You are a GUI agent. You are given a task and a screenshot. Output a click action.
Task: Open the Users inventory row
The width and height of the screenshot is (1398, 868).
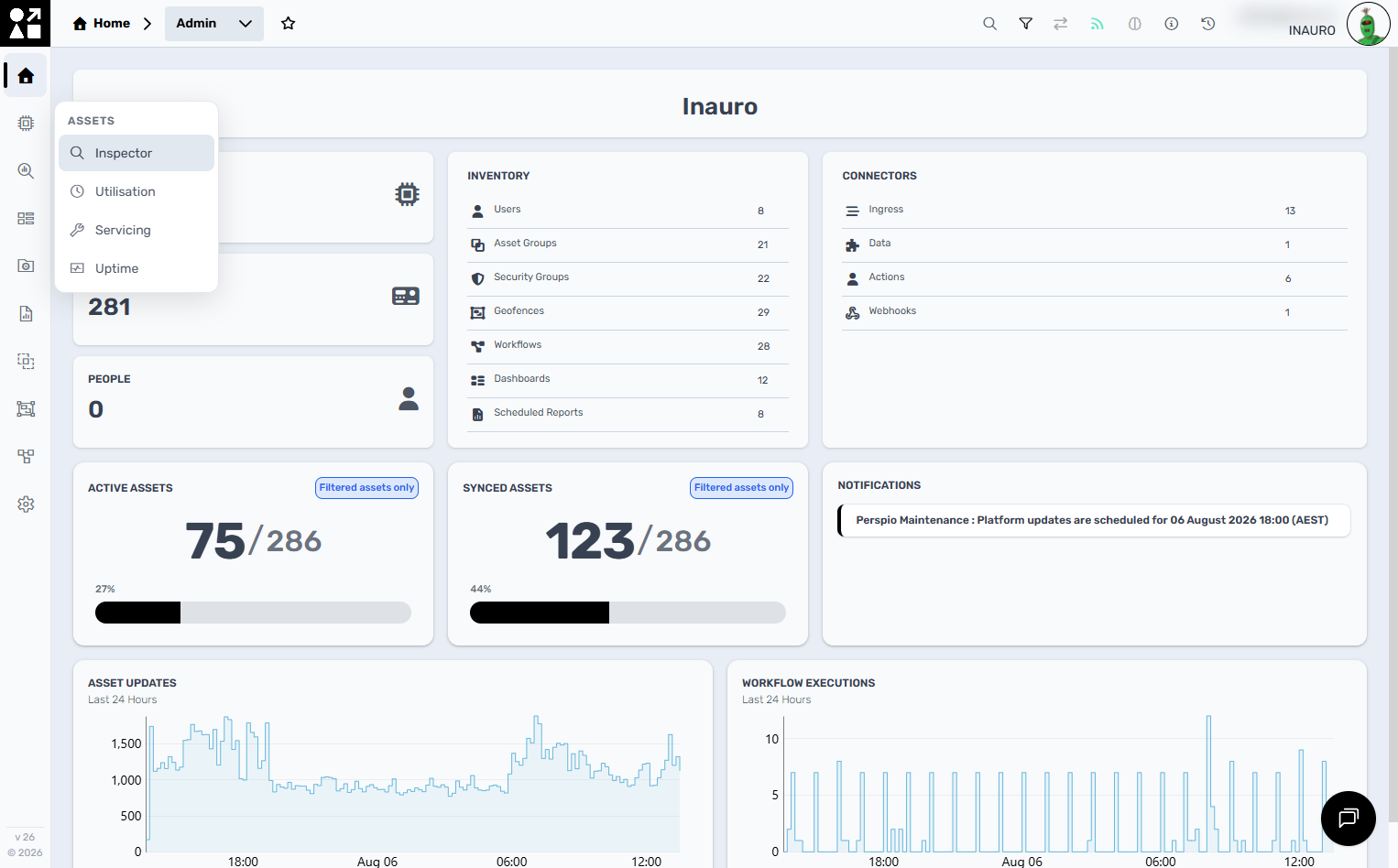628,211
